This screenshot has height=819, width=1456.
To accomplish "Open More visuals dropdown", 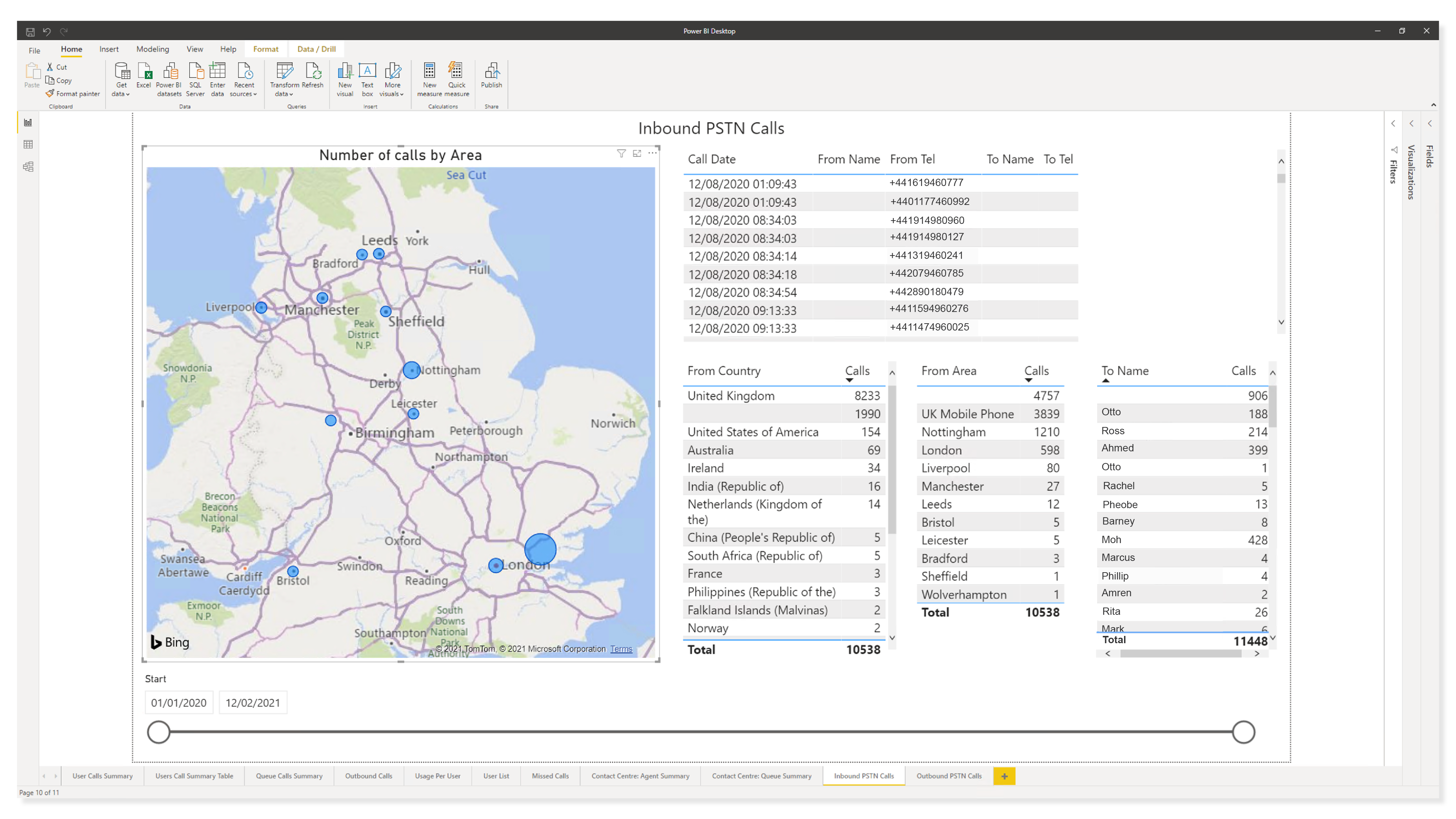I will (392, 79).
